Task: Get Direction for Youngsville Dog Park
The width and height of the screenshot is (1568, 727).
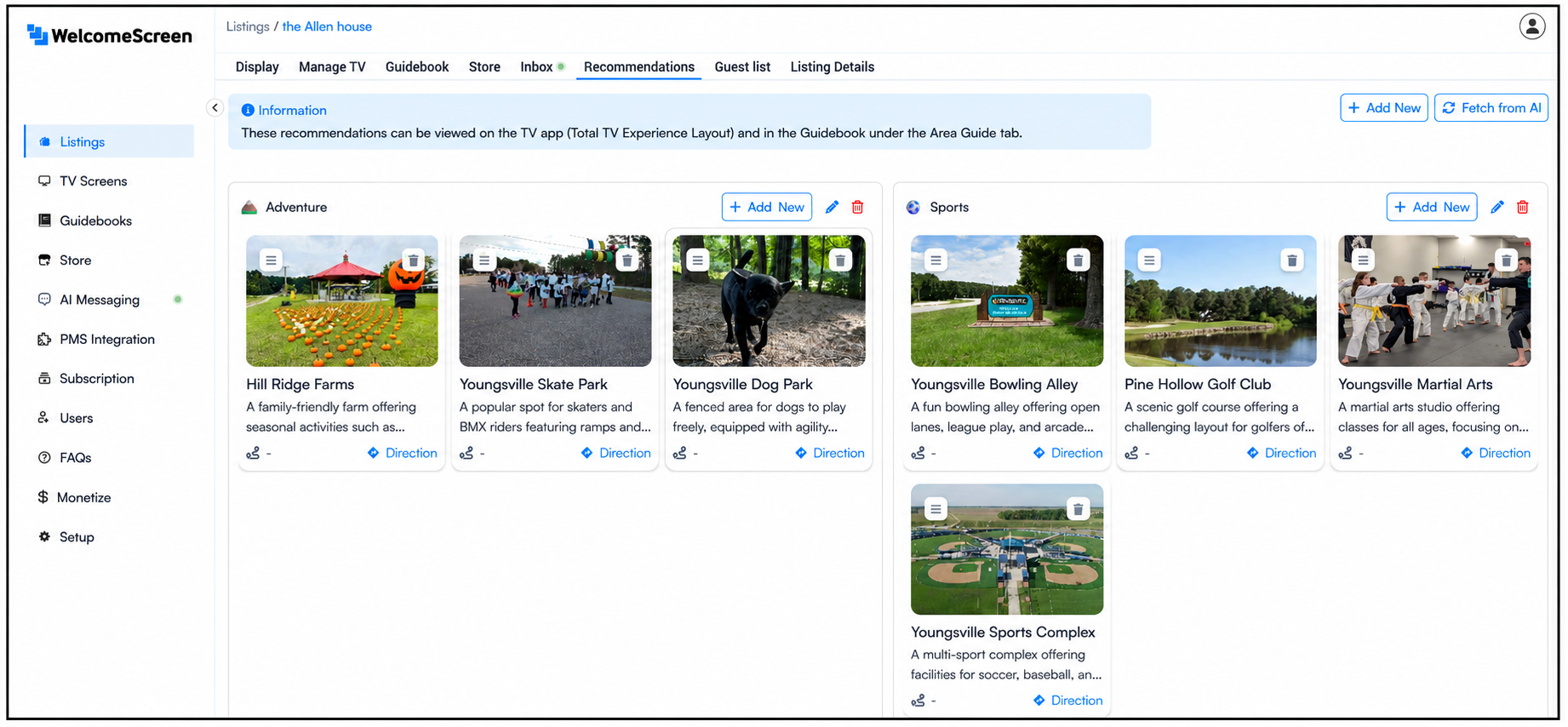Action: [x=830, y=453]
